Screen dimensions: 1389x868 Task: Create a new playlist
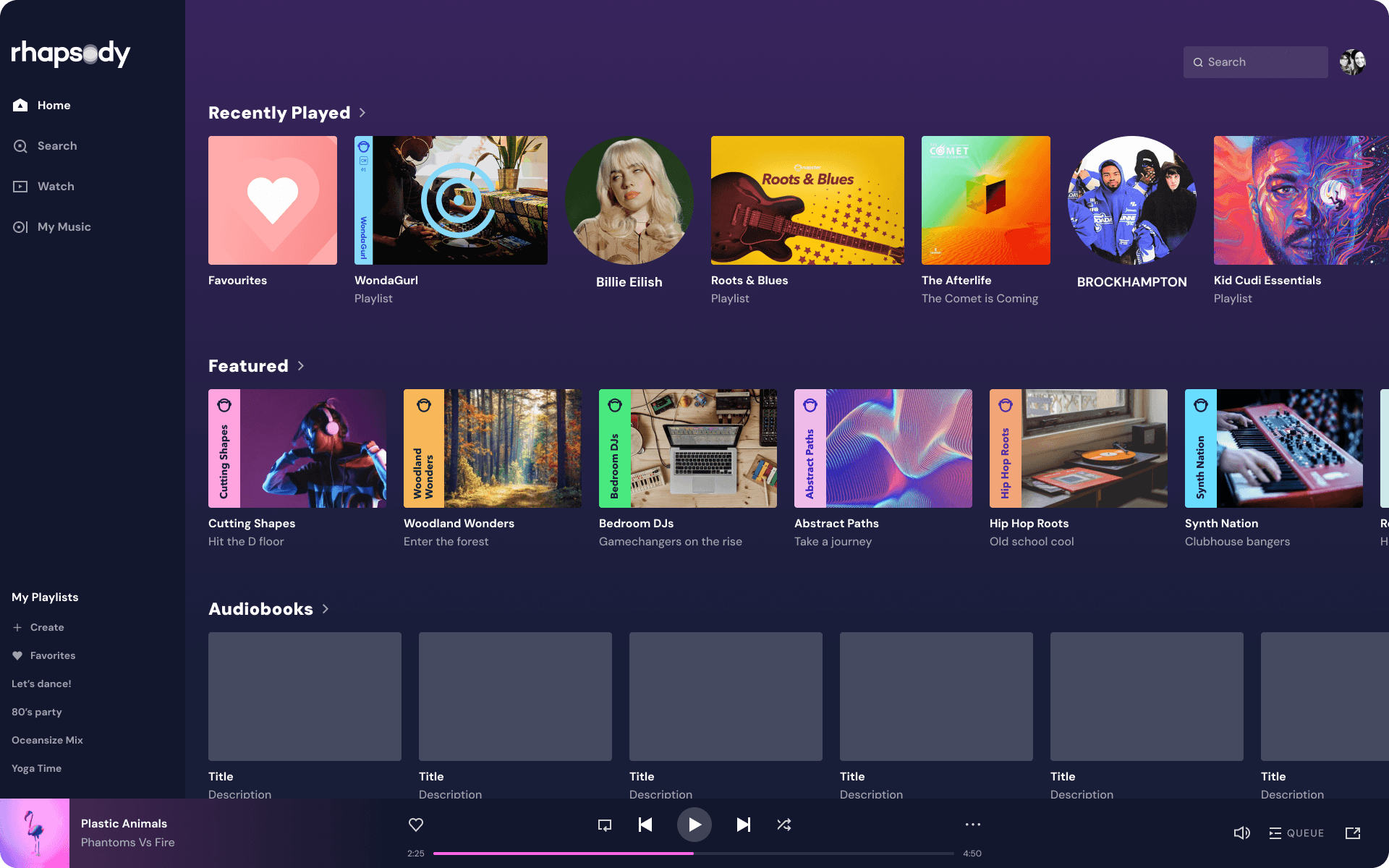(x=46, y=627)
